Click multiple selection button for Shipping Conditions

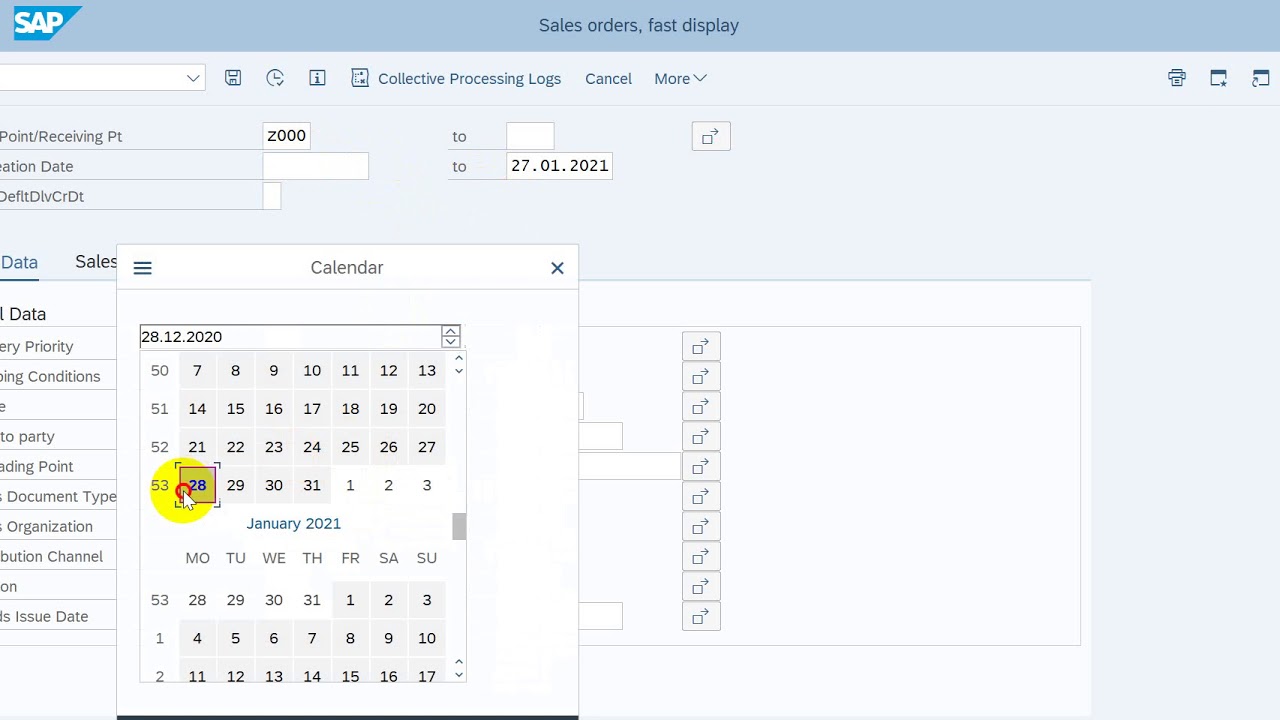pyautogui.click(x=701, y=376)
